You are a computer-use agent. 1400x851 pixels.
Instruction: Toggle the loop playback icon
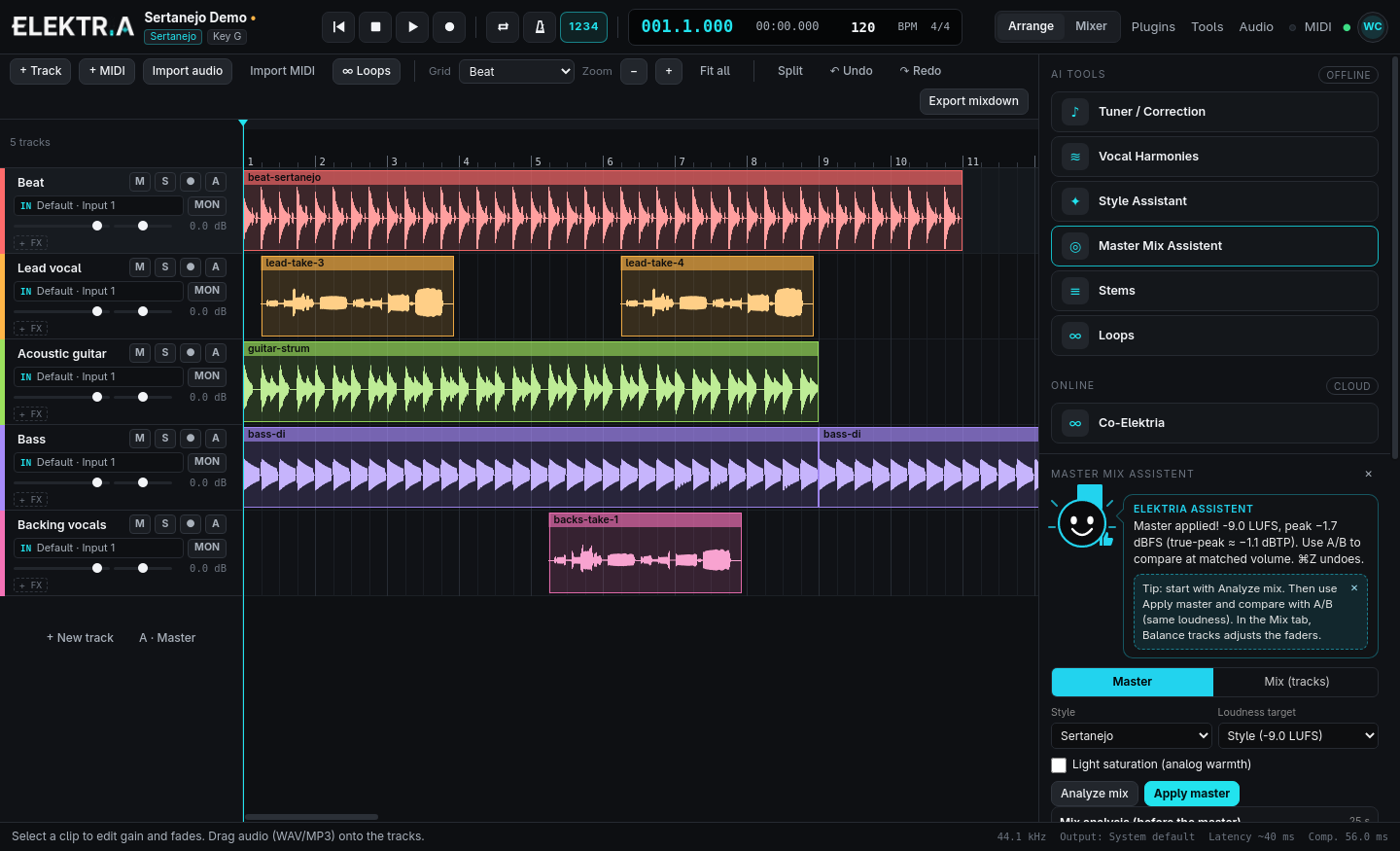tap(503, 27)
